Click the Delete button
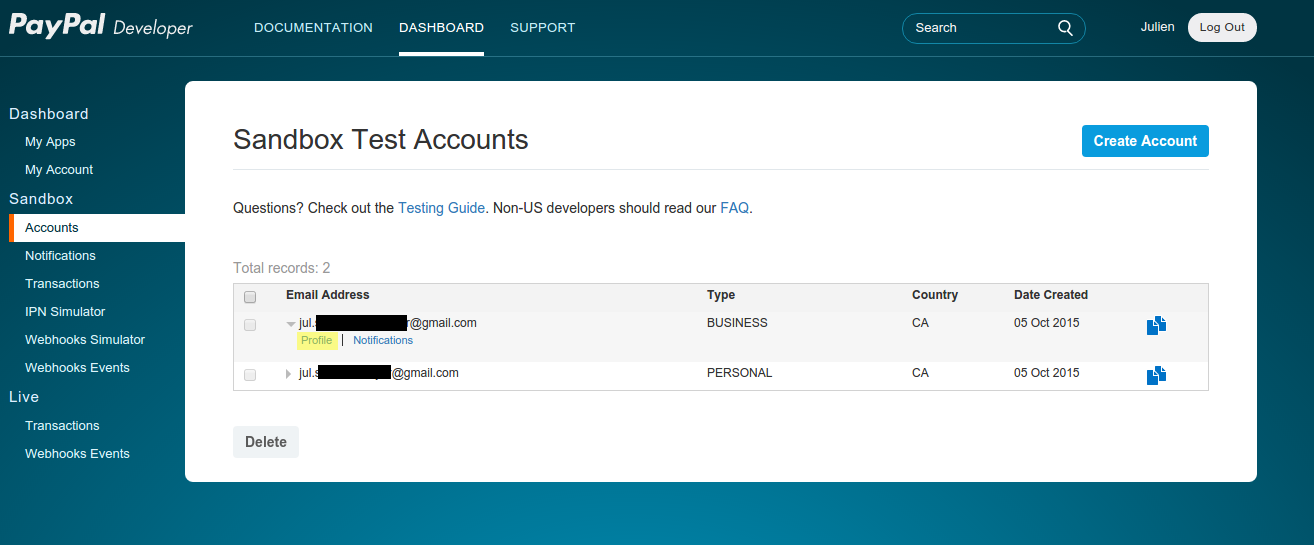1314x545 pixels. (x=266, y=442)
